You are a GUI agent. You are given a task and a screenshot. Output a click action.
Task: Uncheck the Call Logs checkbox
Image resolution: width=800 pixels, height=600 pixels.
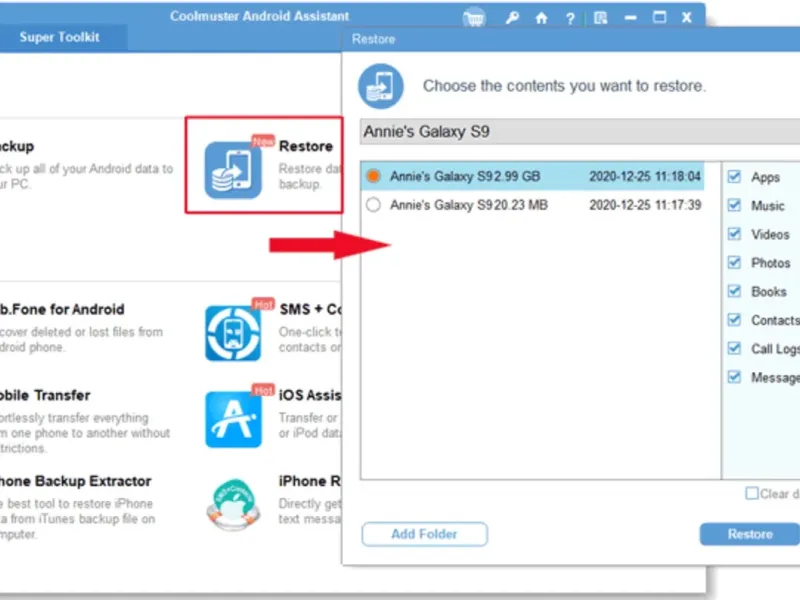[x=734, y=348]
